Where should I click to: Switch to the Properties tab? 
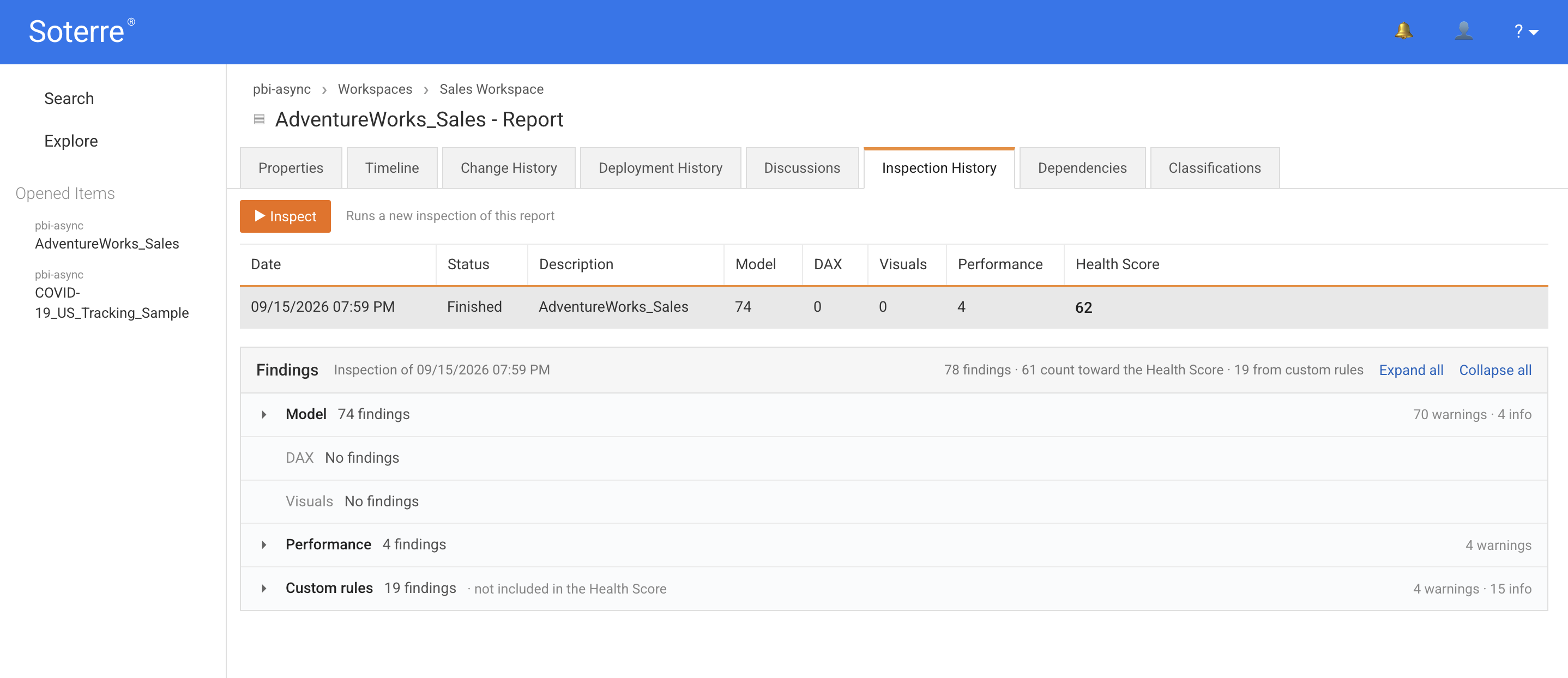tap(291, 168)
